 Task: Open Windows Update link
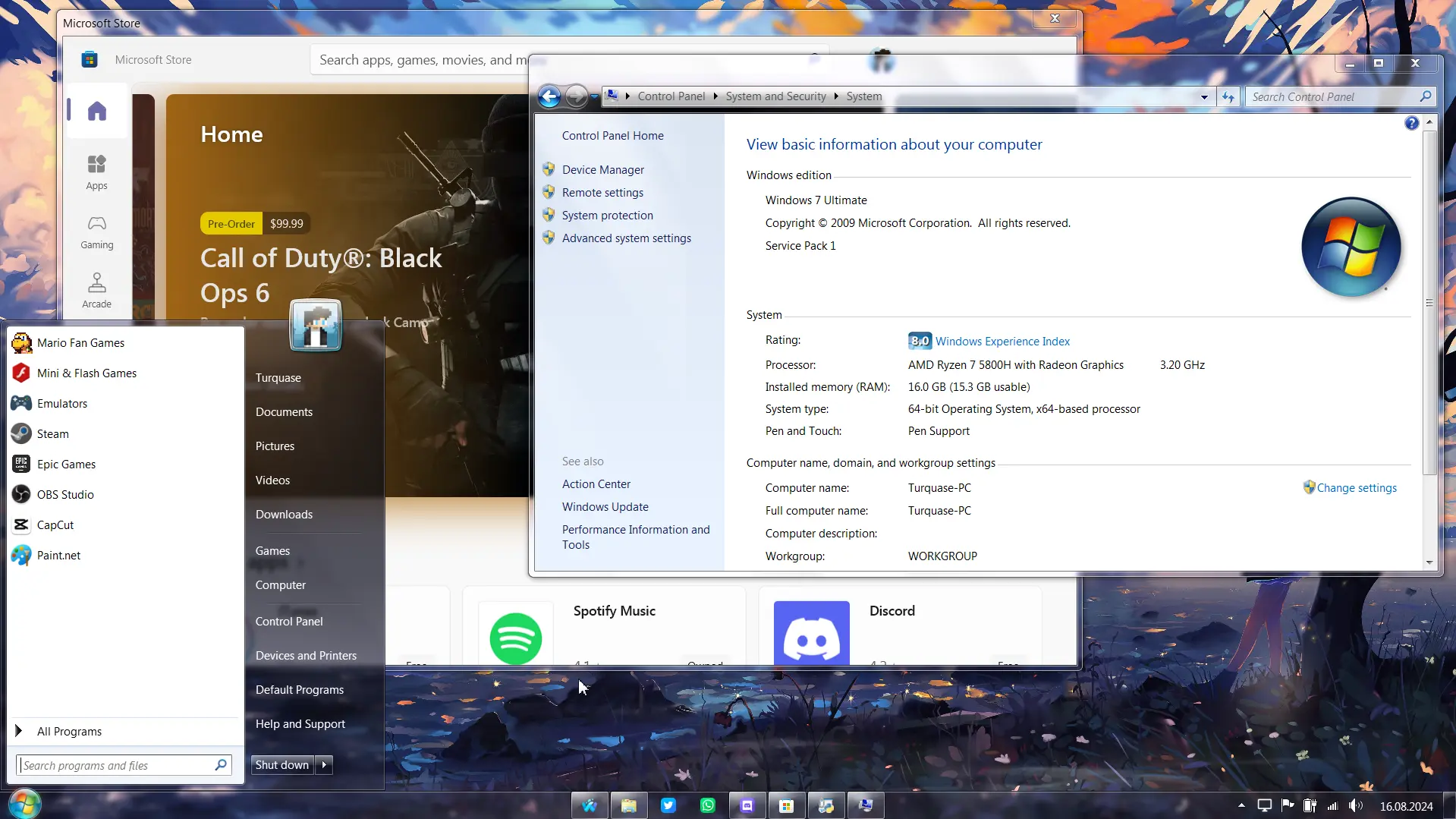pos(605,507)
